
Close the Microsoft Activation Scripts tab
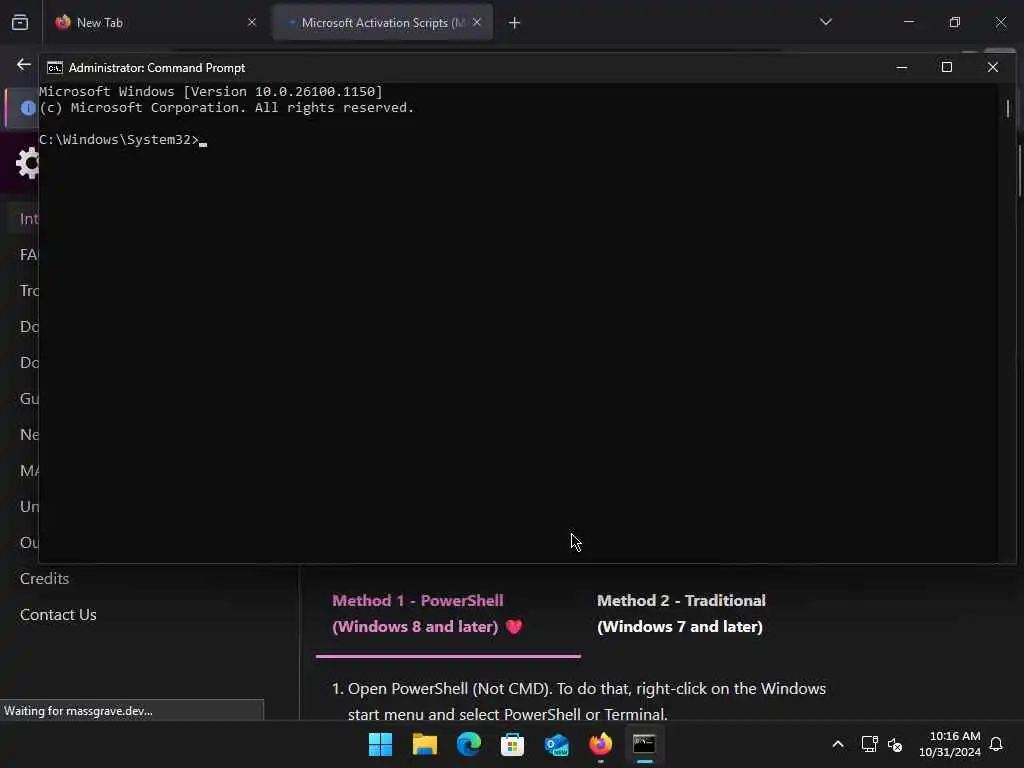point(477,22)
